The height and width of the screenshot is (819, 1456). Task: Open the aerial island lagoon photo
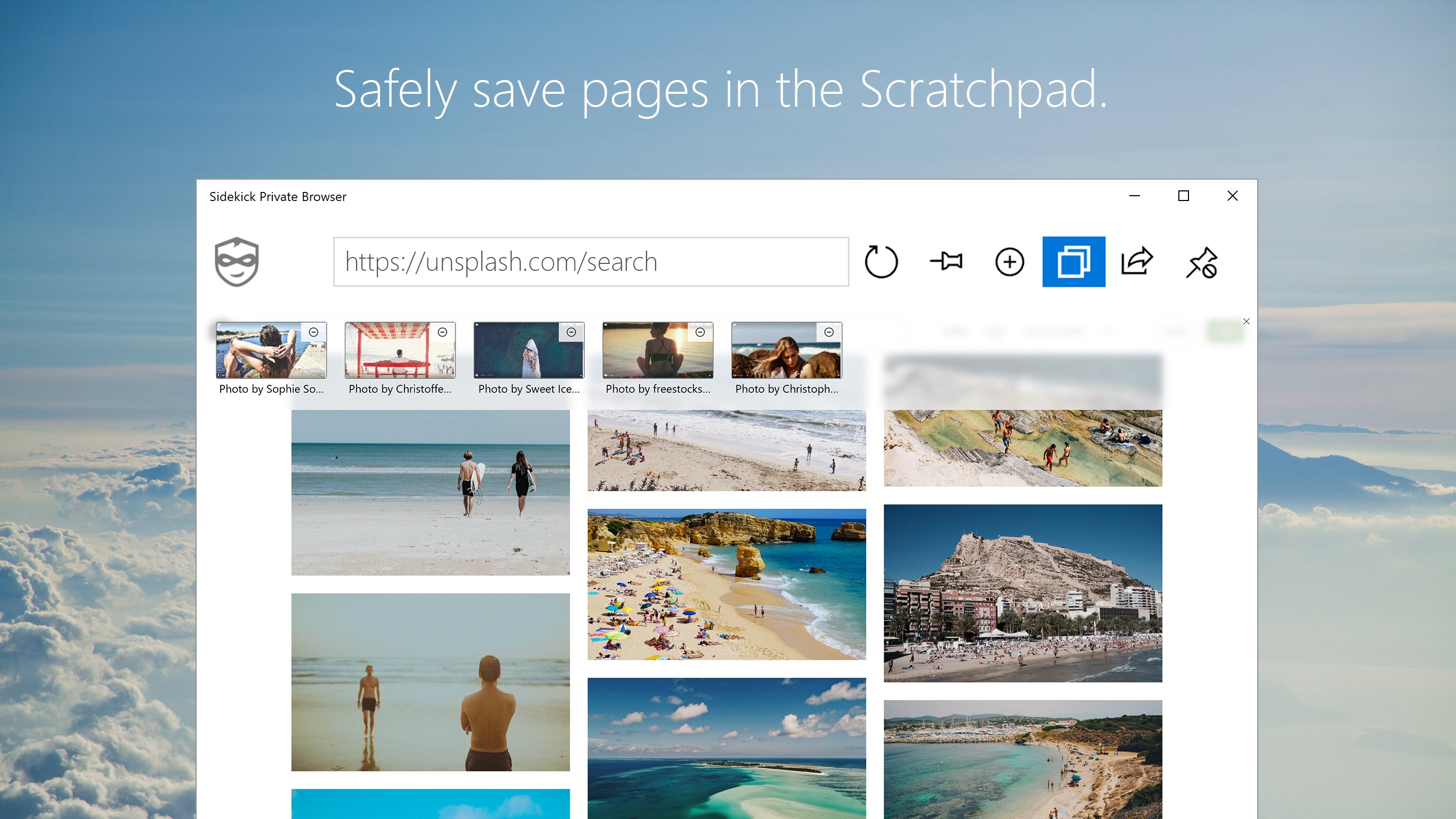click(726, 752)
